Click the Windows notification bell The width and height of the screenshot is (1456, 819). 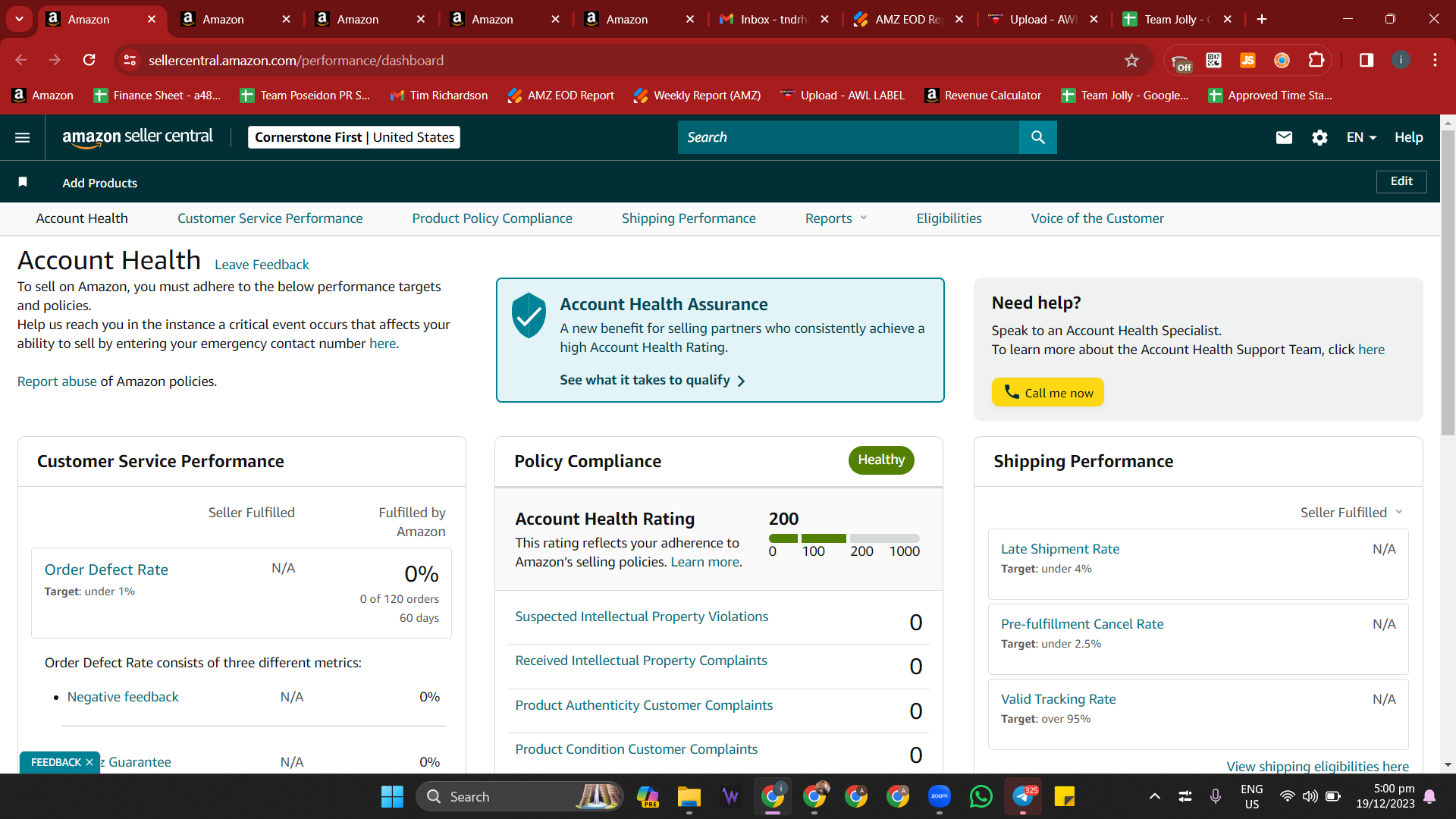[x=1429, y=796]
